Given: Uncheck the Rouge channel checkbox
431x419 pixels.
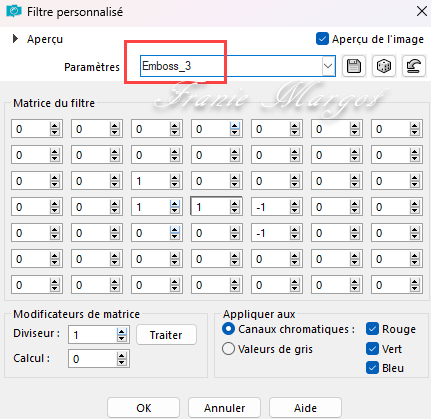Looking at the screenshot, I should (x=372, y=329).
